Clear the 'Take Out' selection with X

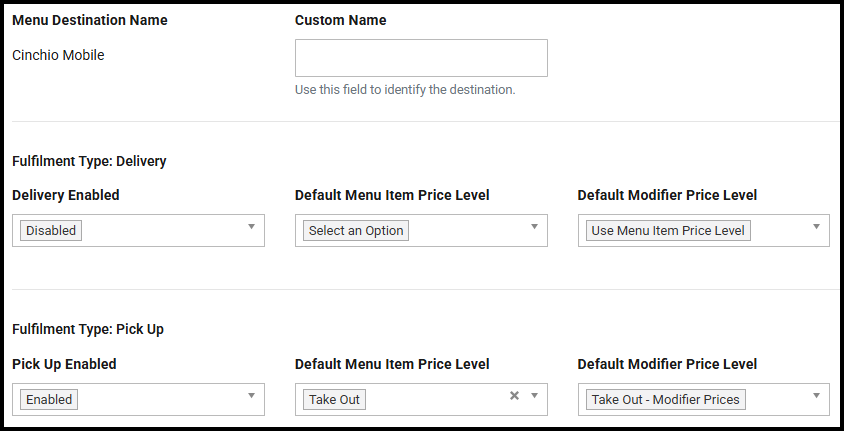pyautogui.click(x=514, y=396)
